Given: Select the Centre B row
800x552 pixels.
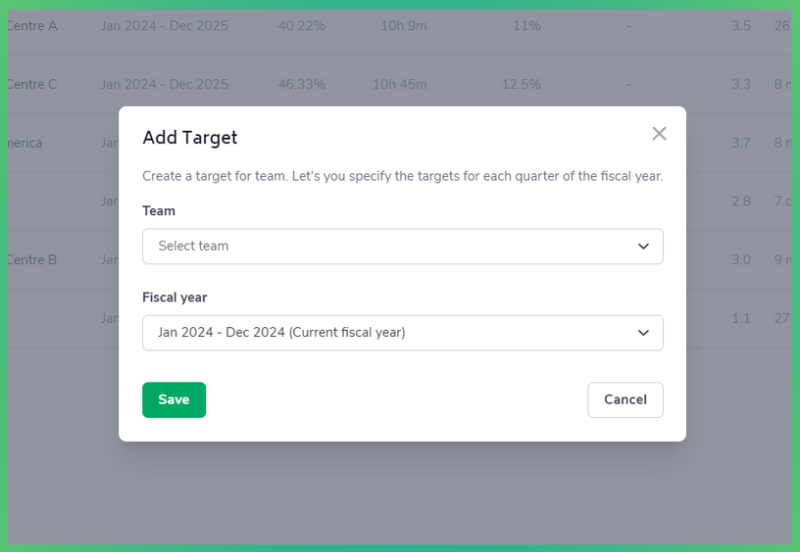Looking at the screenshot, I should pos(31,260).
